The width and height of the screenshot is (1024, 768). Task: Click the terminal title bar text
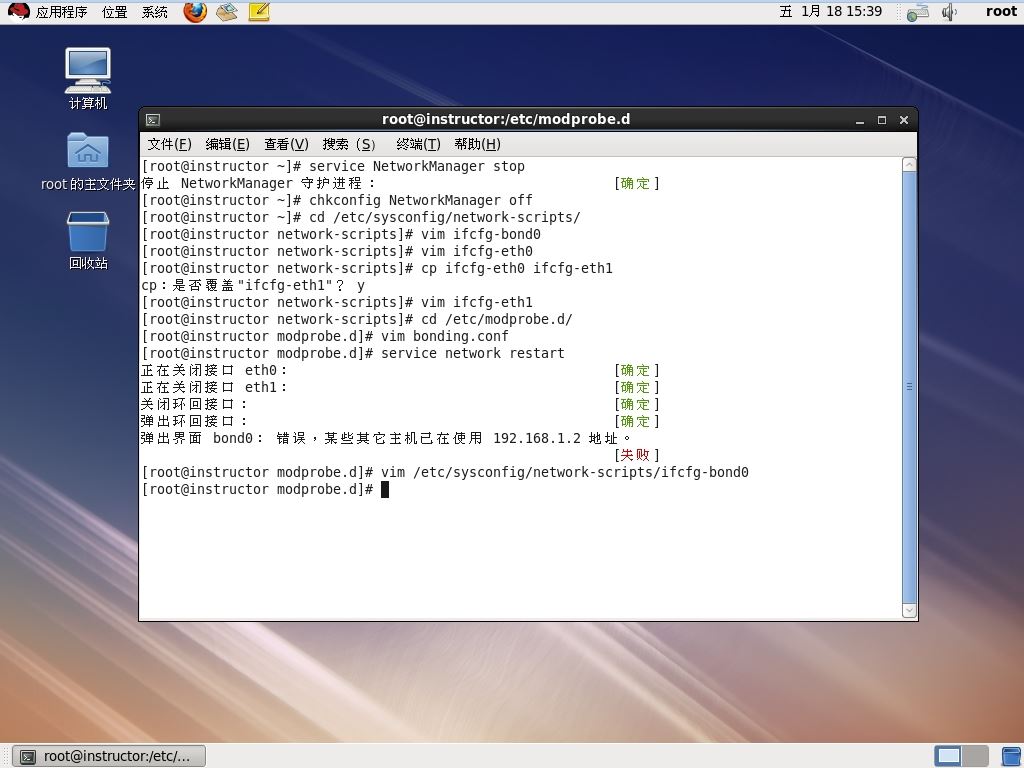coord(506,120)
